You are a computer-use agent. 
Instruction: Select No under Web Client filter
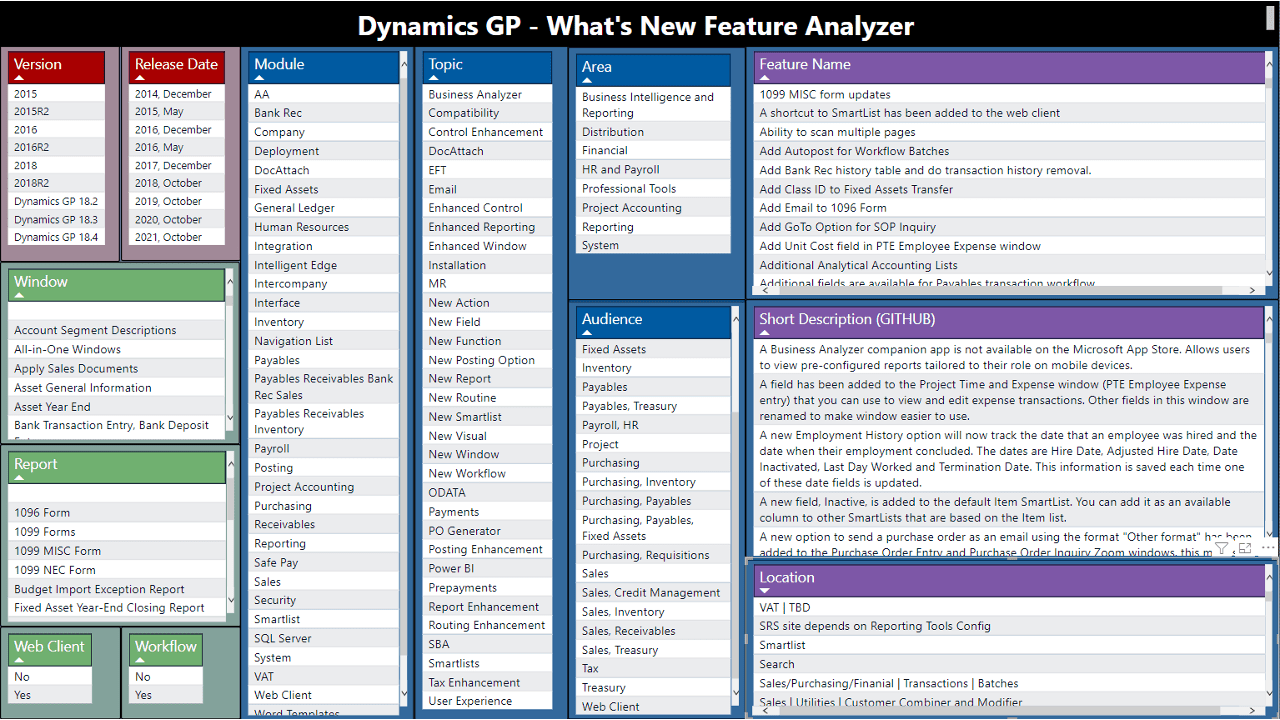[x=22, y=677]
